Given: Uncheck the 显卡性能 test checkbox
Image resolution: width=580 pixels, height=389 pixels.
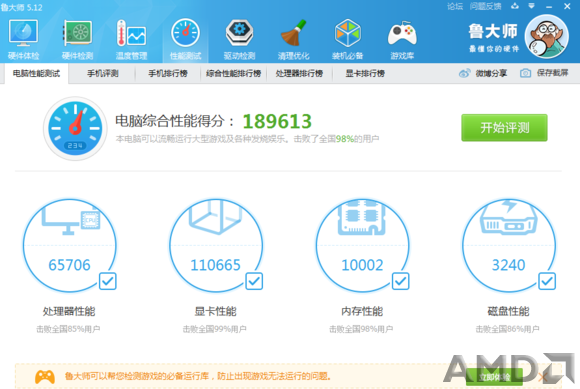Looking at the screenshot, I should tap(254, 281).
